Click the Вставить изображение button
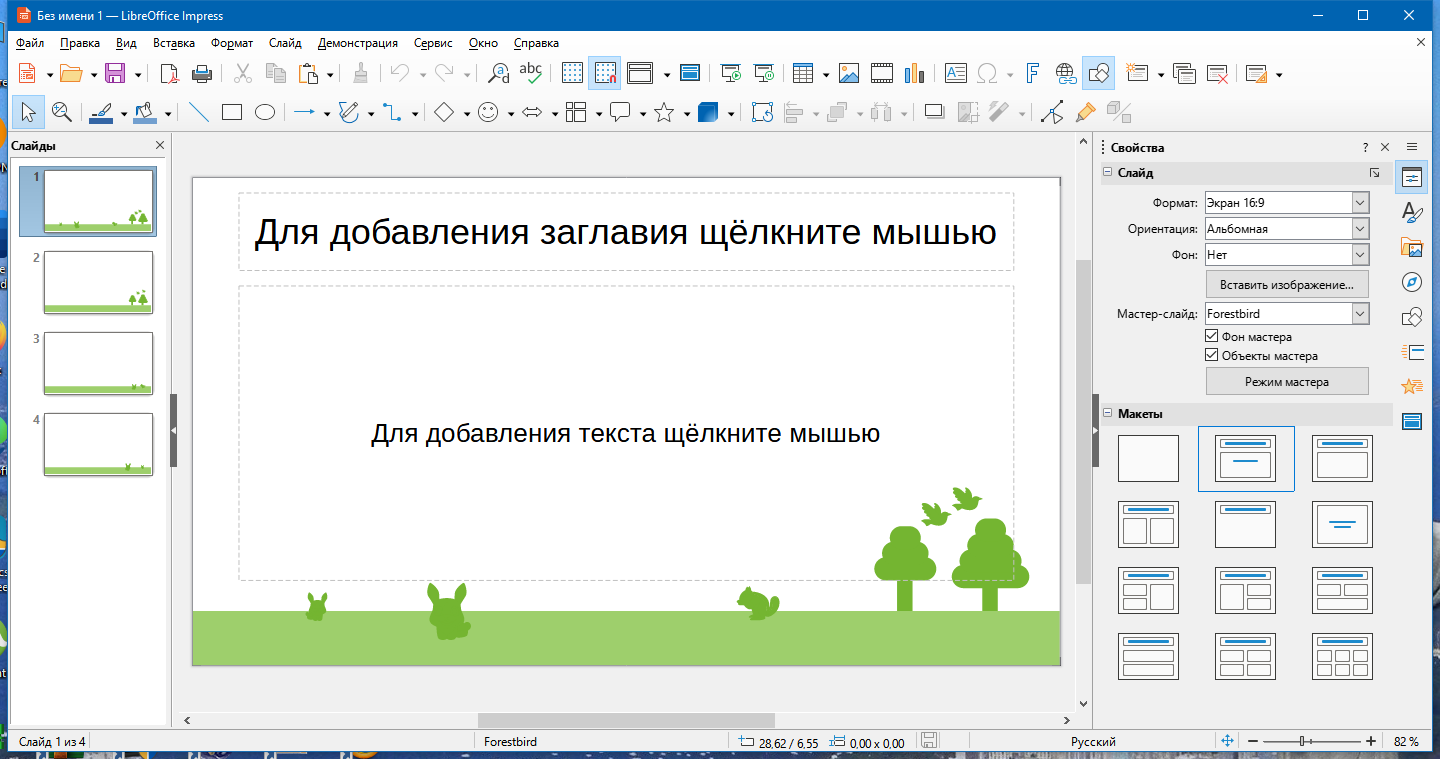 click(1287, 284)
